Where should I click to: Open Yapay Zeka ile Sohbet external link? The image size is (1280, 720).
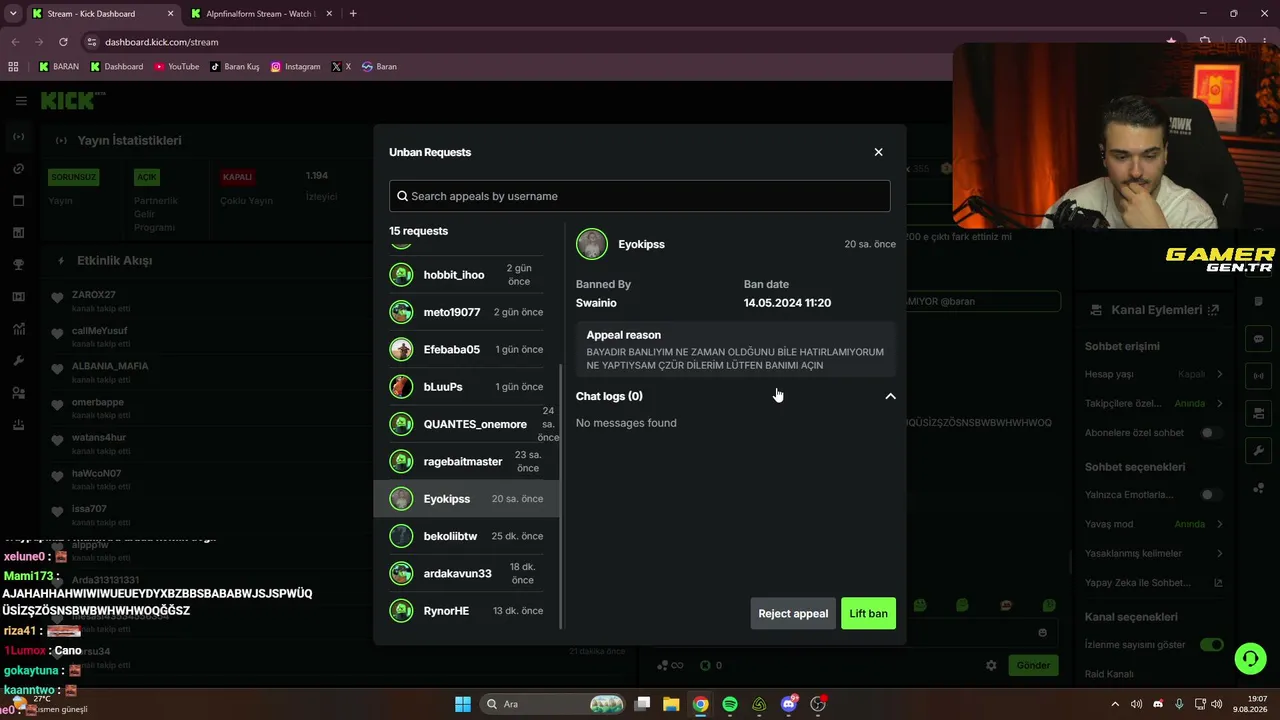click(1218, 583)
